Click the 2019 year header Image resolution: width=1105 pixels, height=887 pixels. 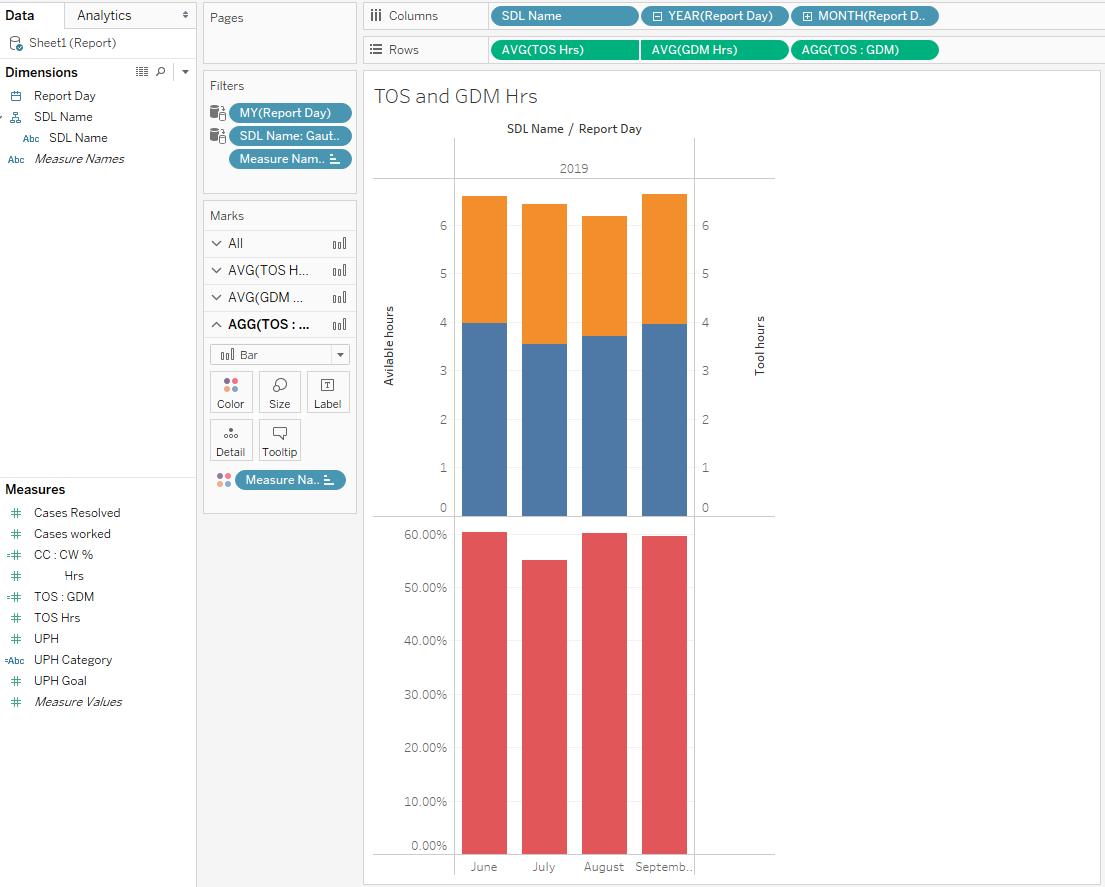tap(574, 169)
